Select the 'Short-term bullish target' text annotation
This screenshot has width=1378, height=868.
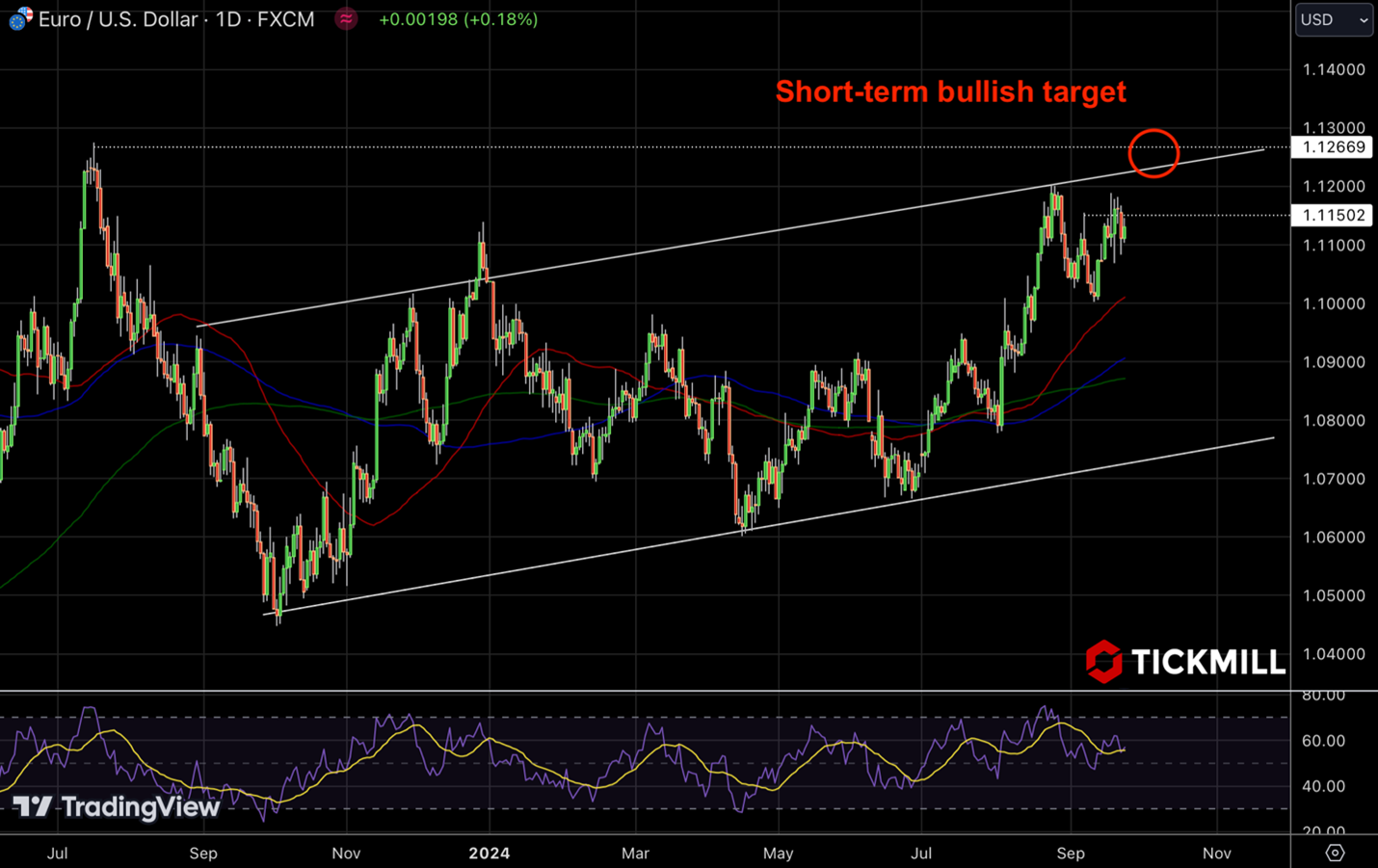pos(950,92)
